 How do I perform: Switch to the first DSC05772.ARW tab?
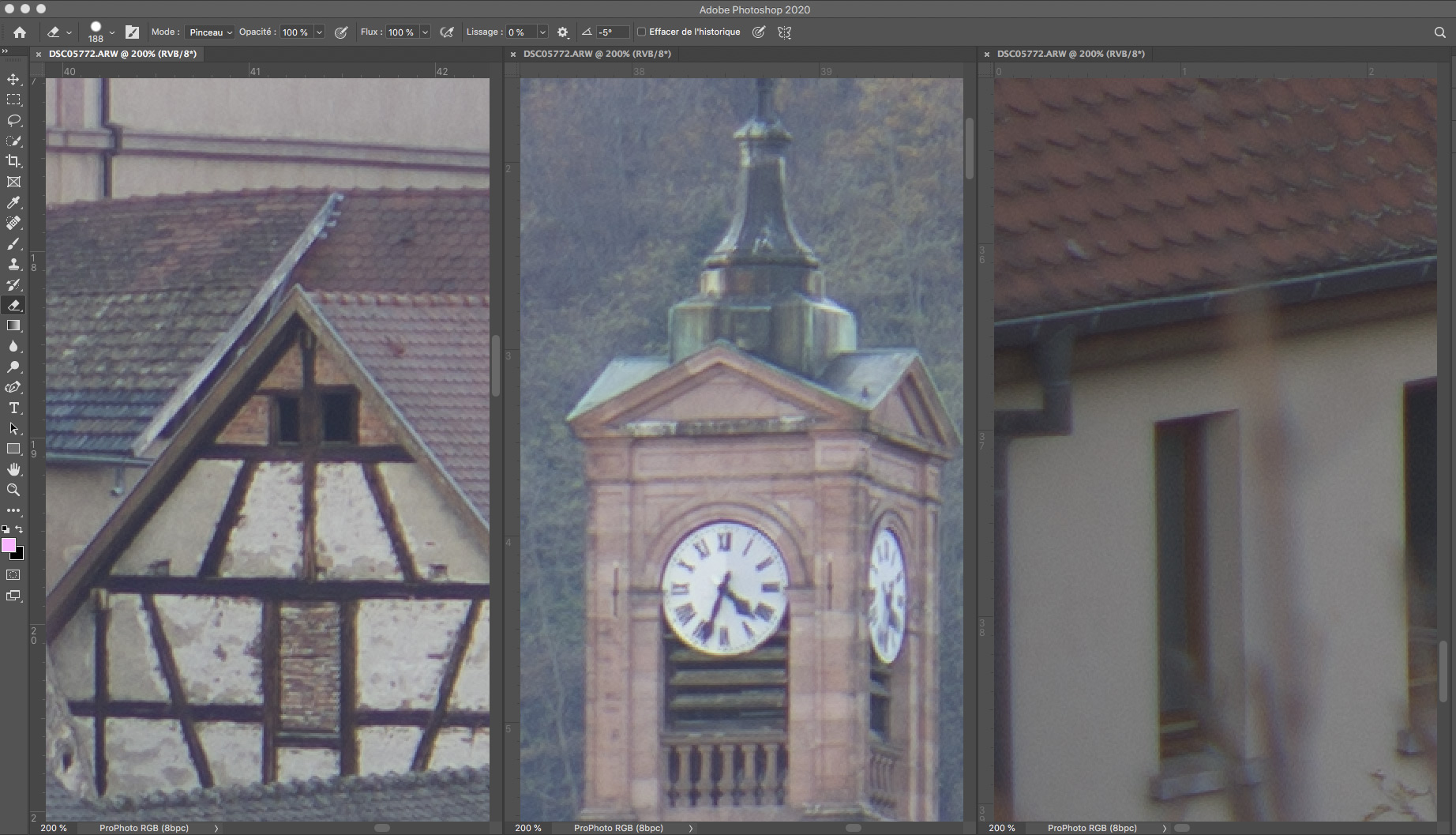click(122, 54)
